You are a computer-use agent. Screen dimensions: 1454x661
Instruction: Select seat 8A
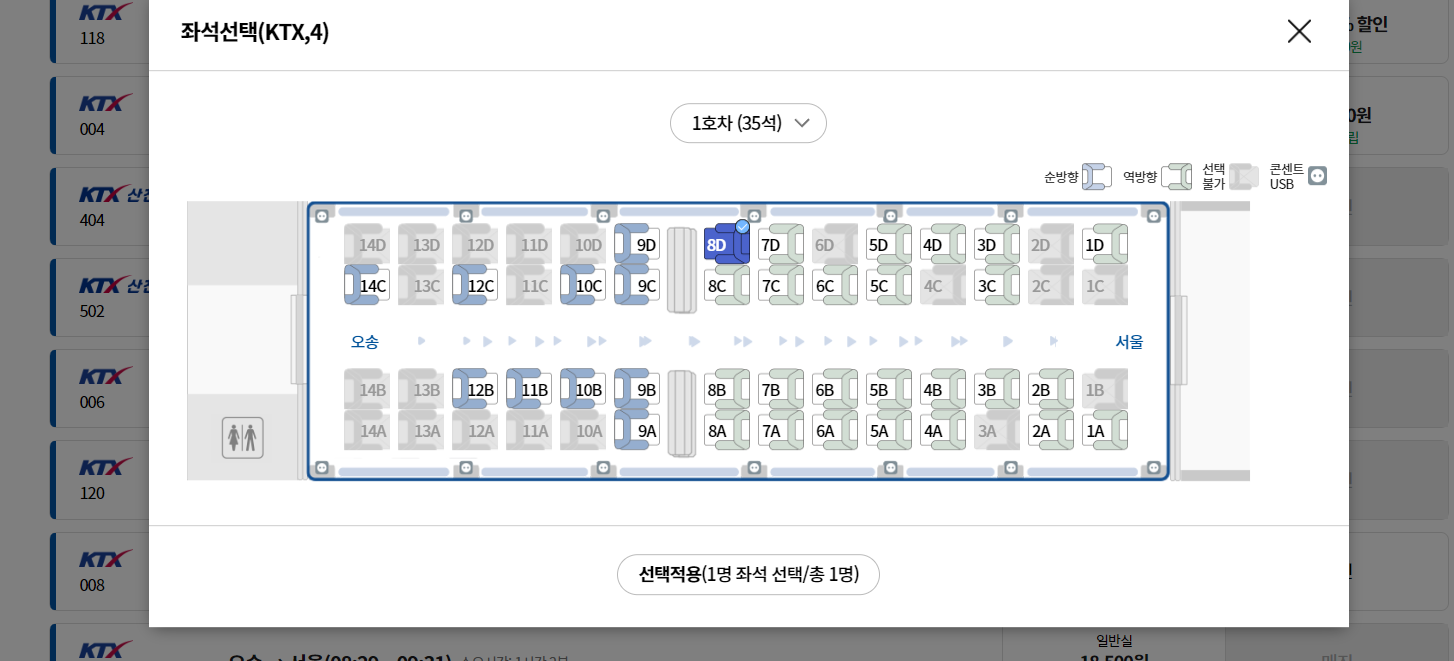[x=727, y=431]
